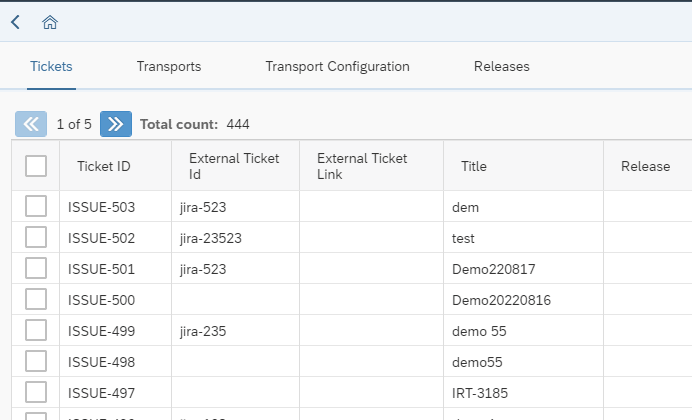
Task: Jump to previous page with double-left arrow
Action: [x=31, y=124]
